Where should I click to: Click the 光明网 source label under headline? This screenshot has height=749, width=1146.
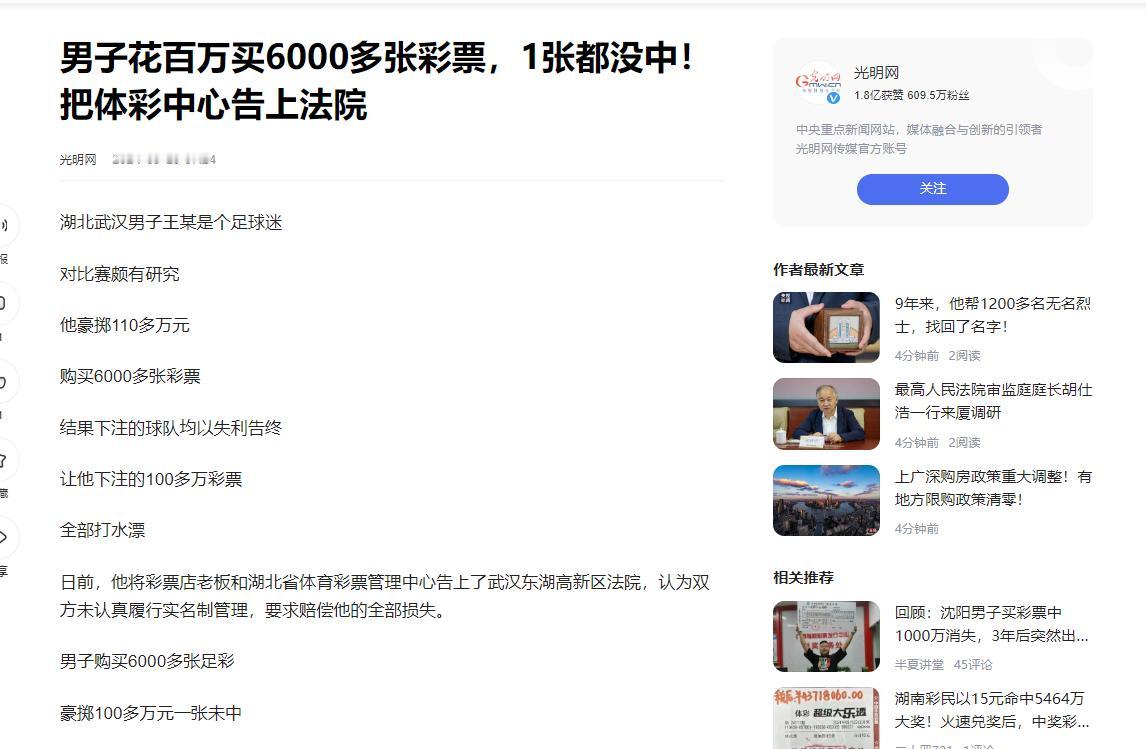77,159
